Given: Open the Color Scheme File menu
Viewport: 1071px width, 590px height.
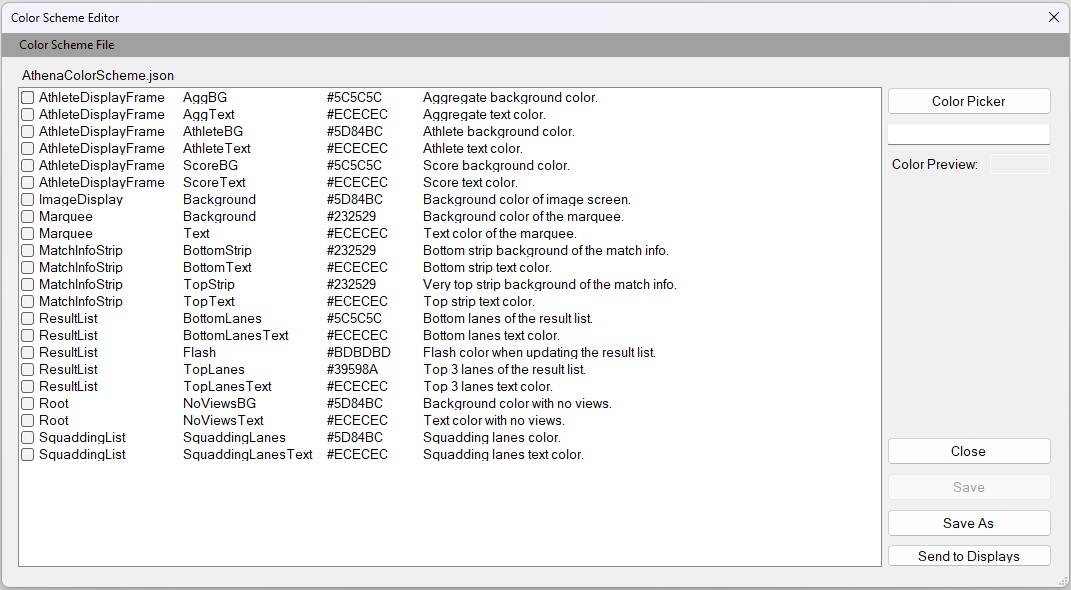Looking at the screenshot, I should [67, 45].
